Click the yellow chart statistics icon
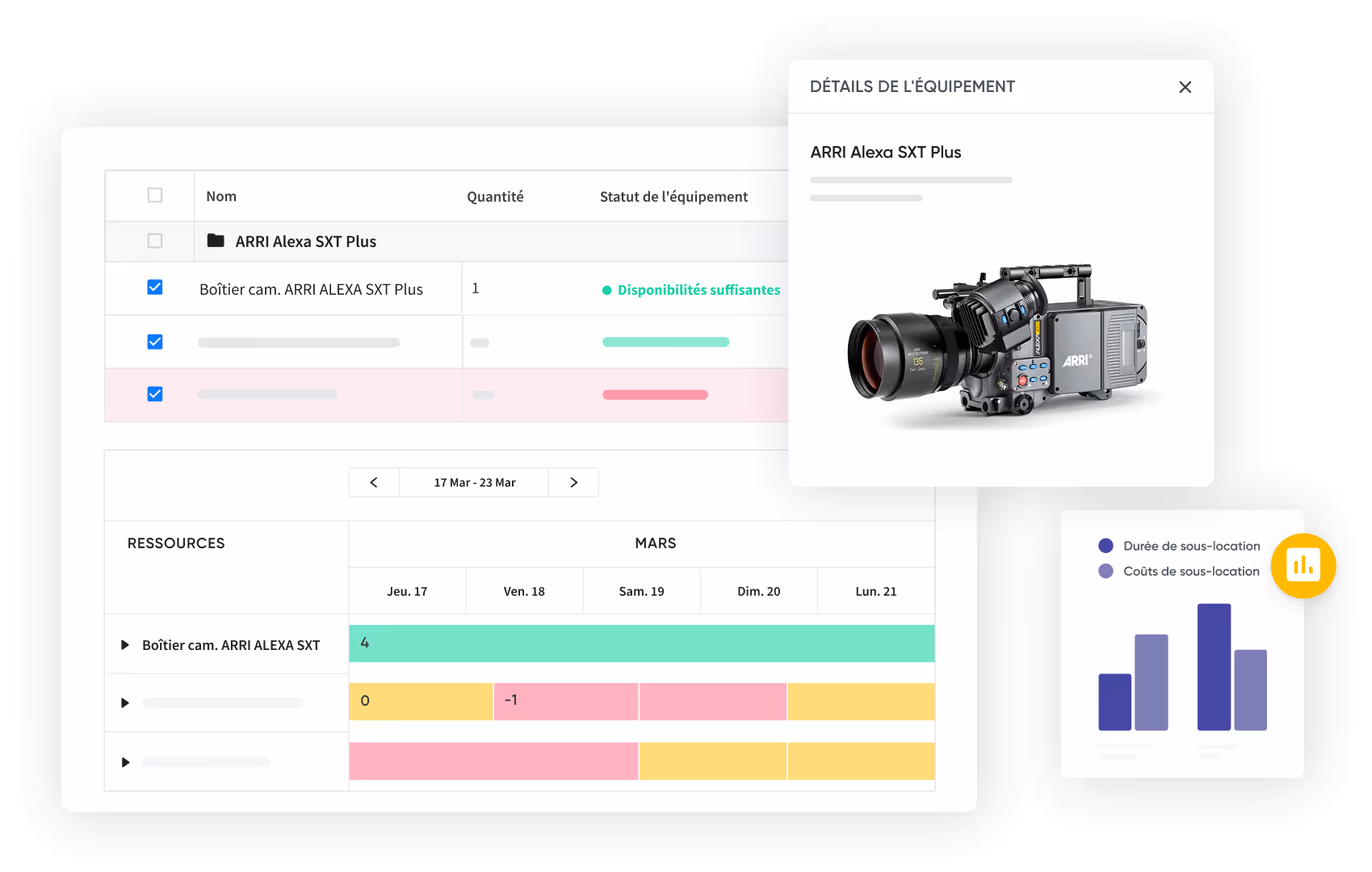 click(1303, 566)
